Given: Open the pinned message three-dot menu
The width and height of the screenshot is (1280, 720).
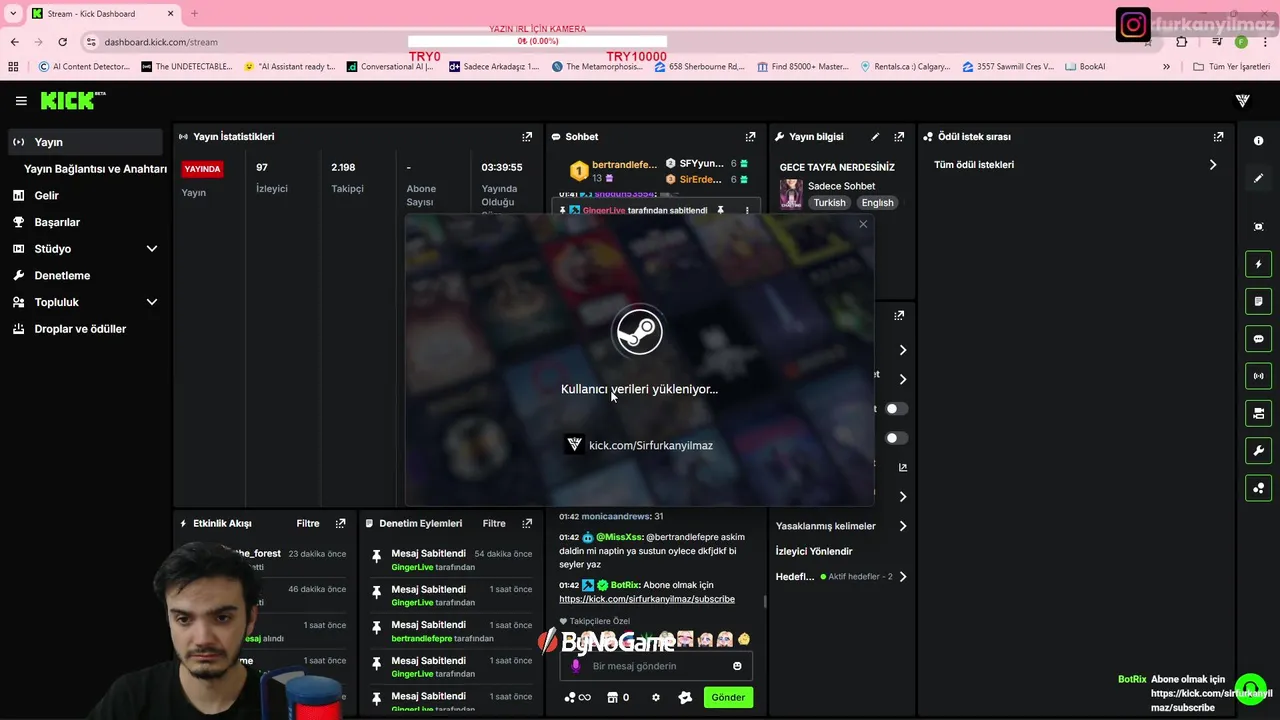Looking at the screenshot, I should pos(746,211).
